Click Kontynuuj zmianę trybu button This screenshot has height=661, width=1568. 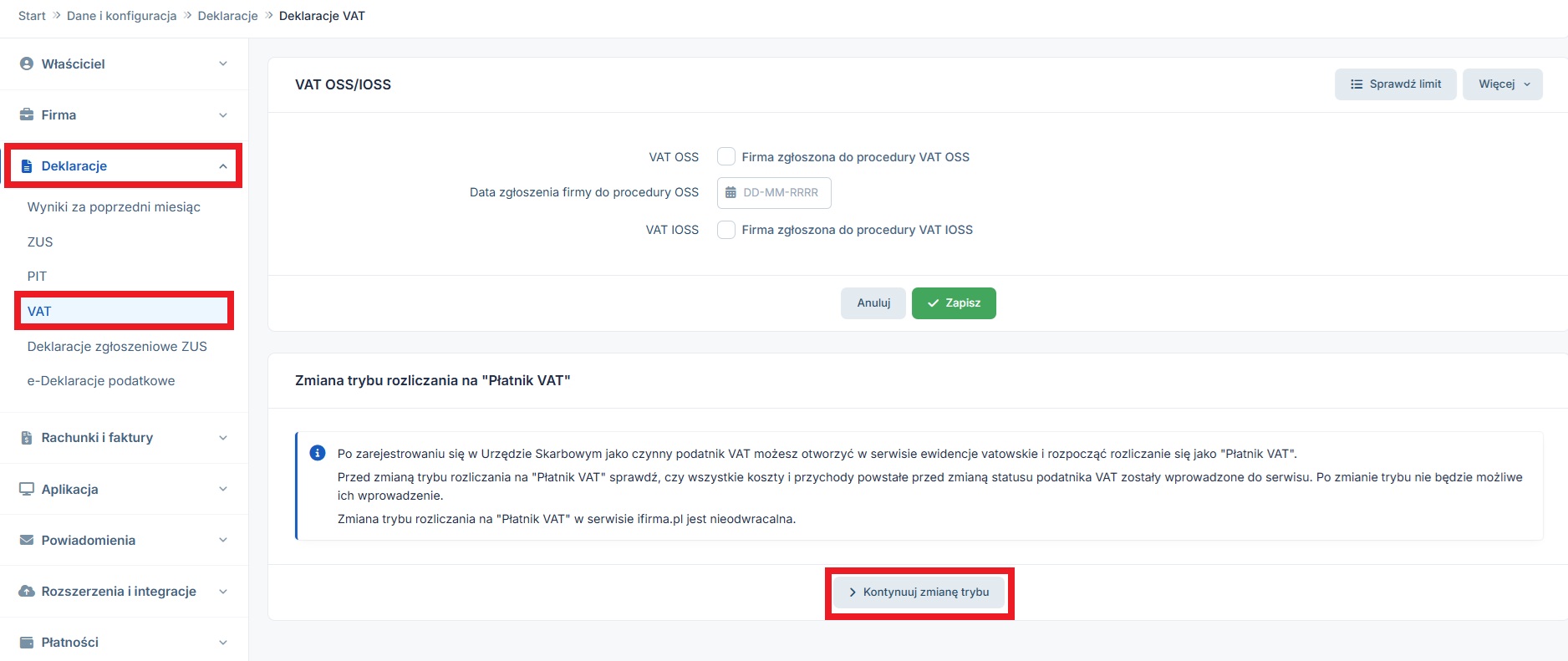[x=919, y=592]
